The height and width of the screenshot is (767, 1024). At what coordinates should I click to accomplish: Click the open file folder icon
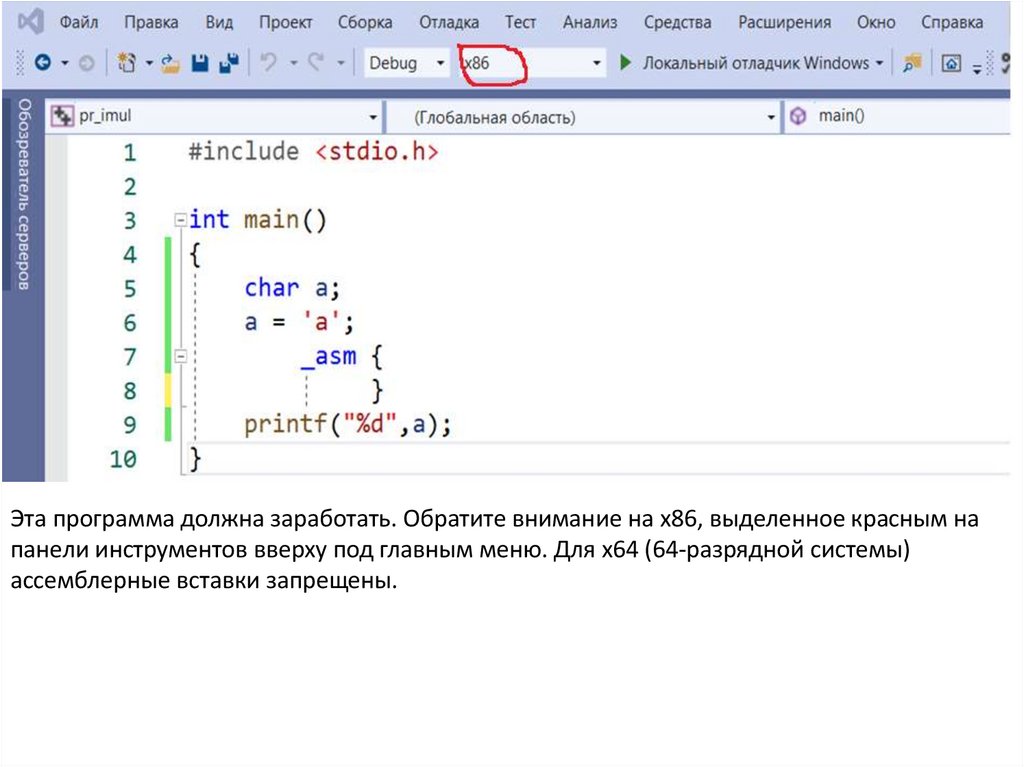point(169,63)
